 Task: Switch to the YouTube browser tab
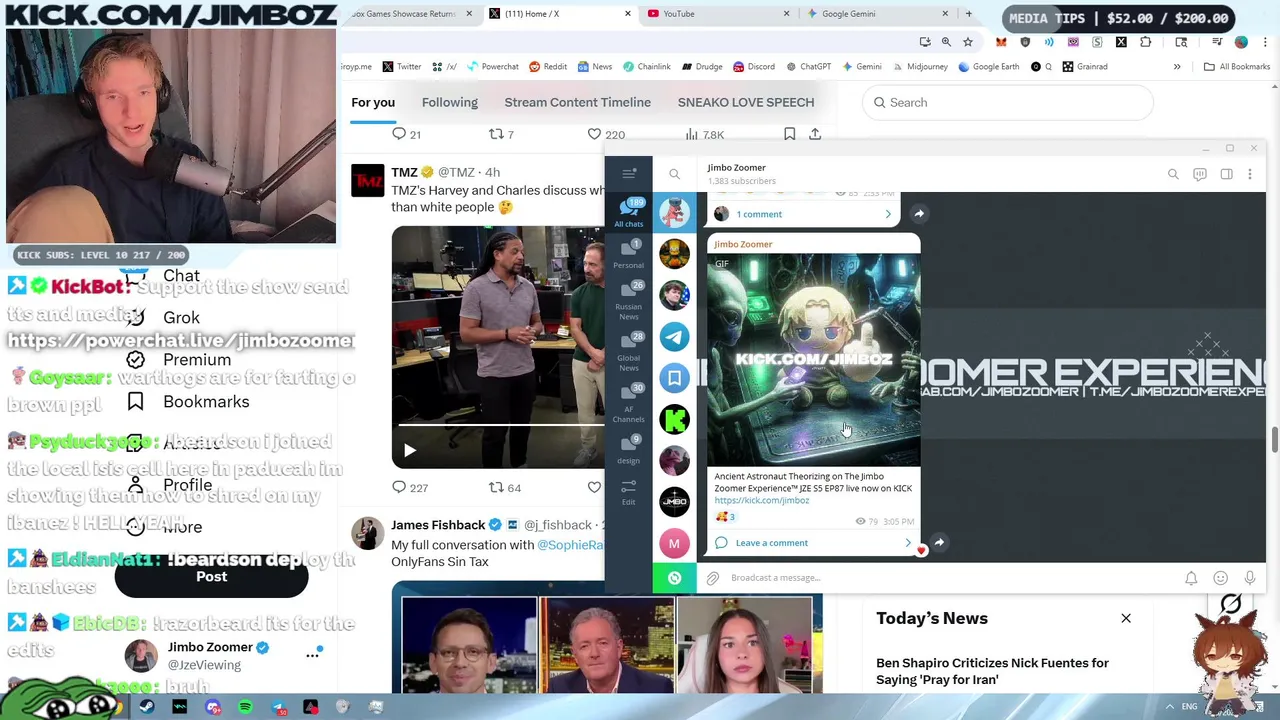pos(717,14)
